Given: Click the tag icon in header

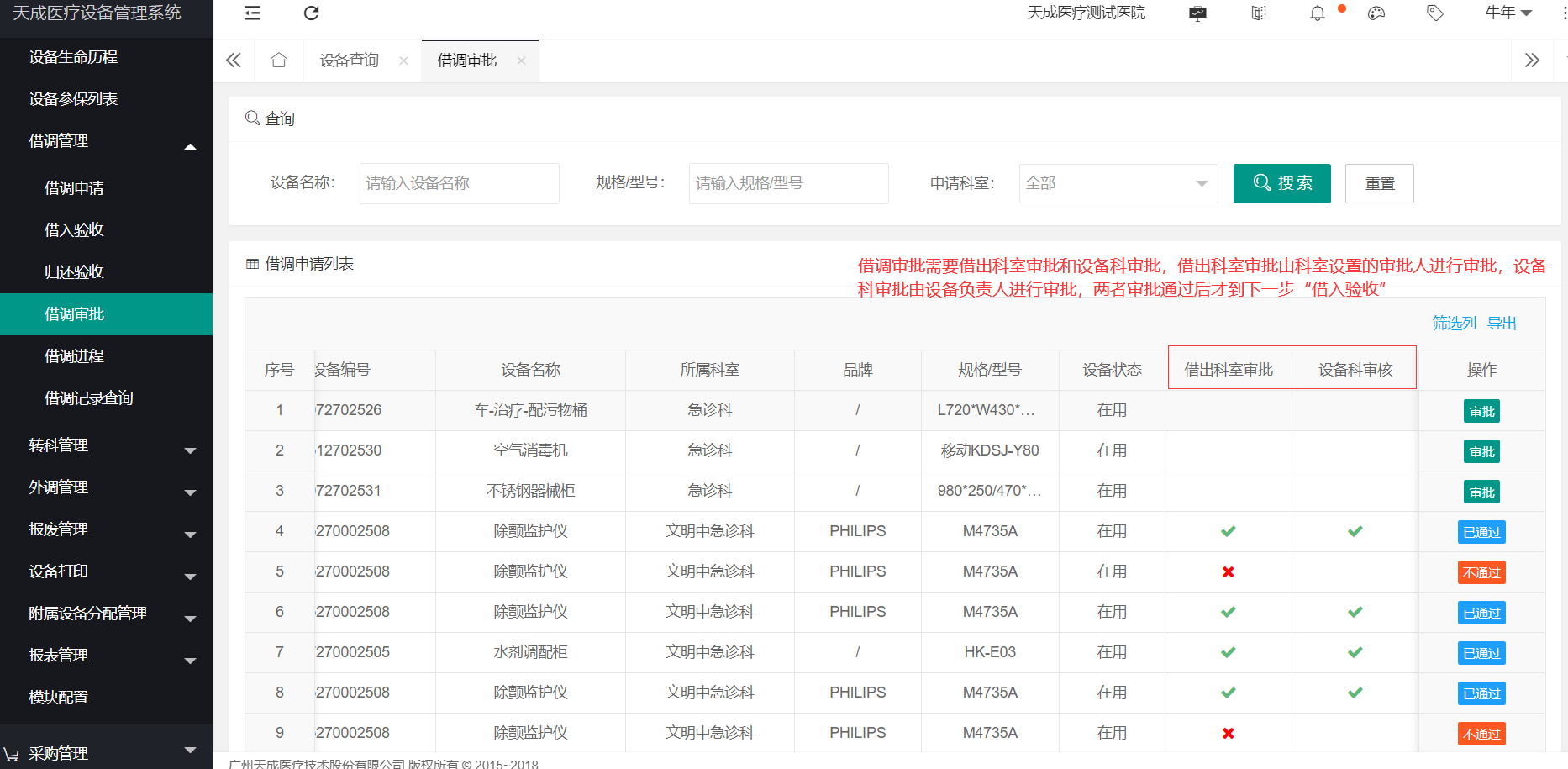Looking at the screenshot, I should tap(1435, 13).
